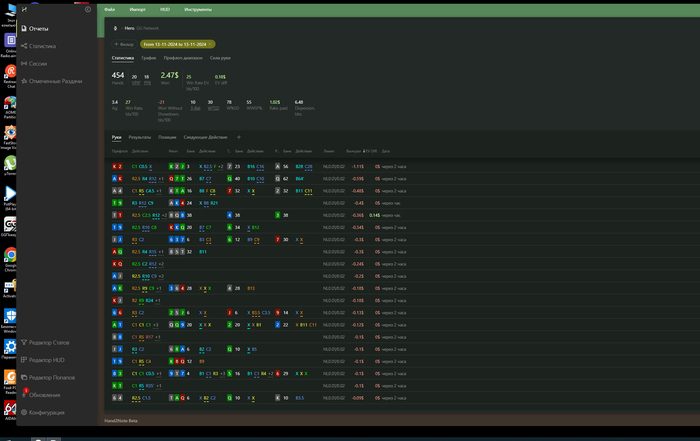Sort by the Лимит column header
Viewport: 700px width, 441px height.
[x=329, y=151]
